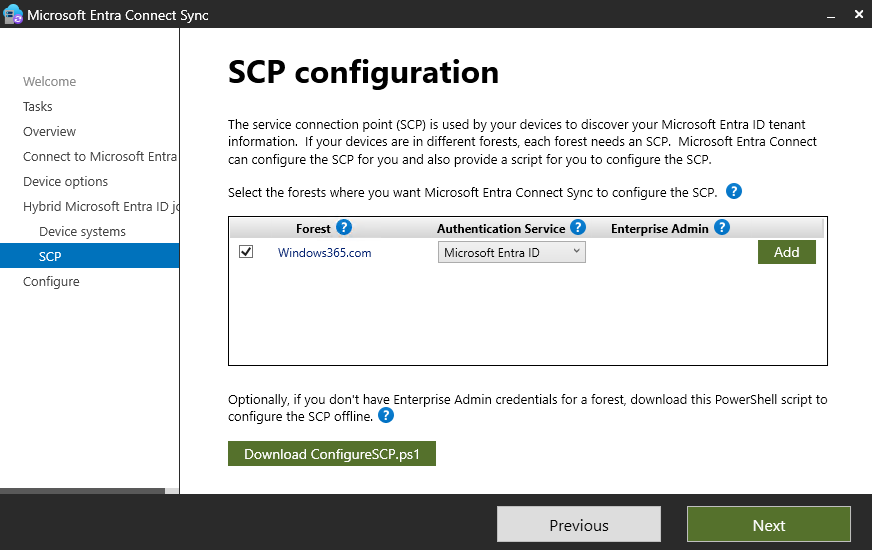Open the Microsoft Entra ID authentication dropdown

[x=512, y=252]
